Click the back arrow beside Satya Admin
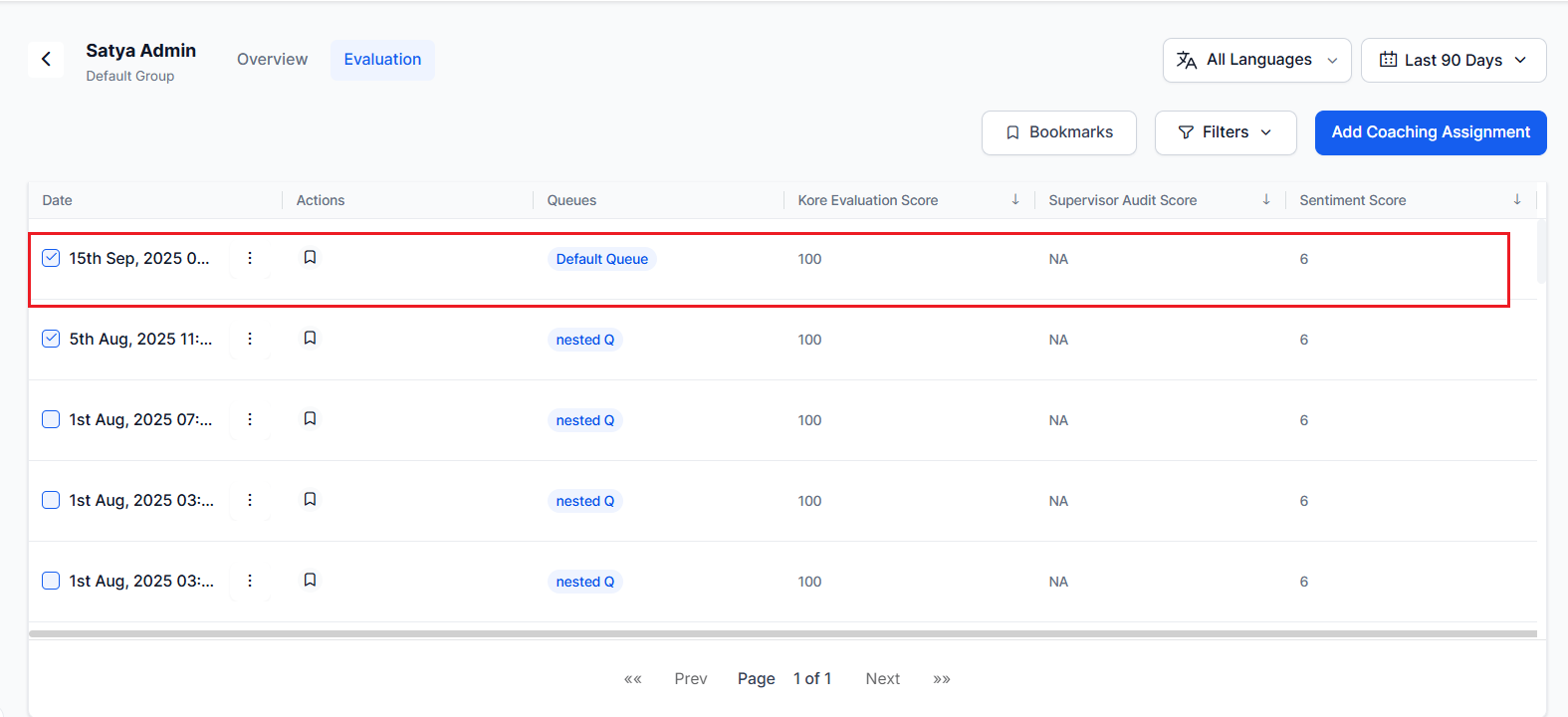The height and width of the screenshot is (717, 1568). point(46,60)
